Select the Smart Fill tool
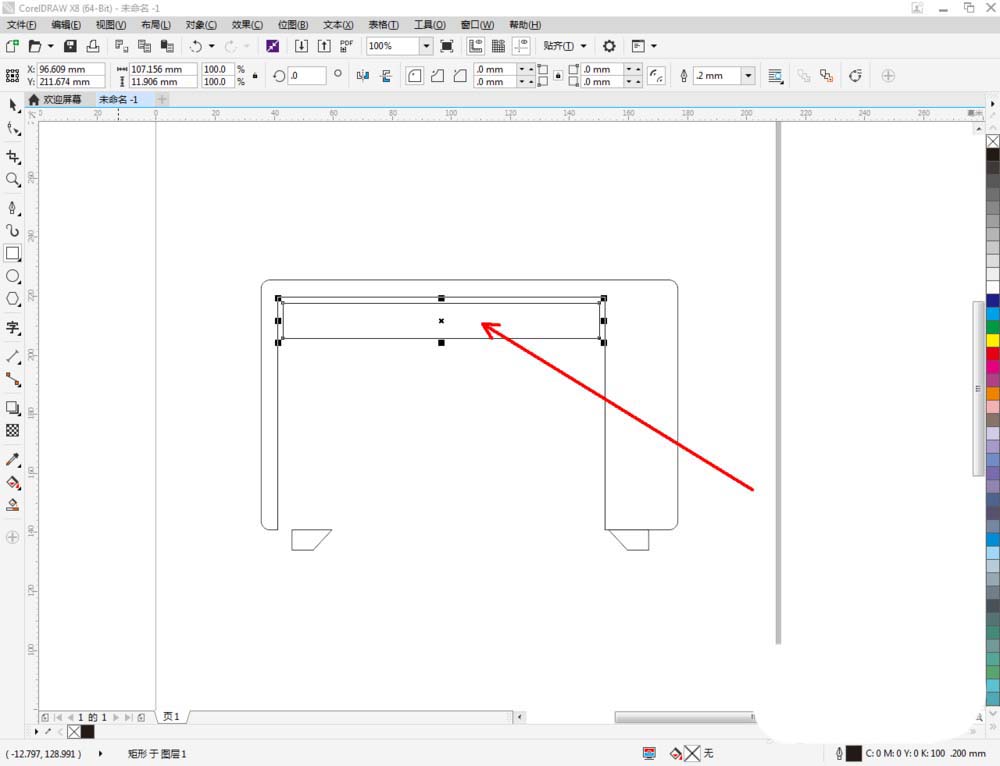The width and height of the screenshot is (1000, 766). click(x=13, y=505)
